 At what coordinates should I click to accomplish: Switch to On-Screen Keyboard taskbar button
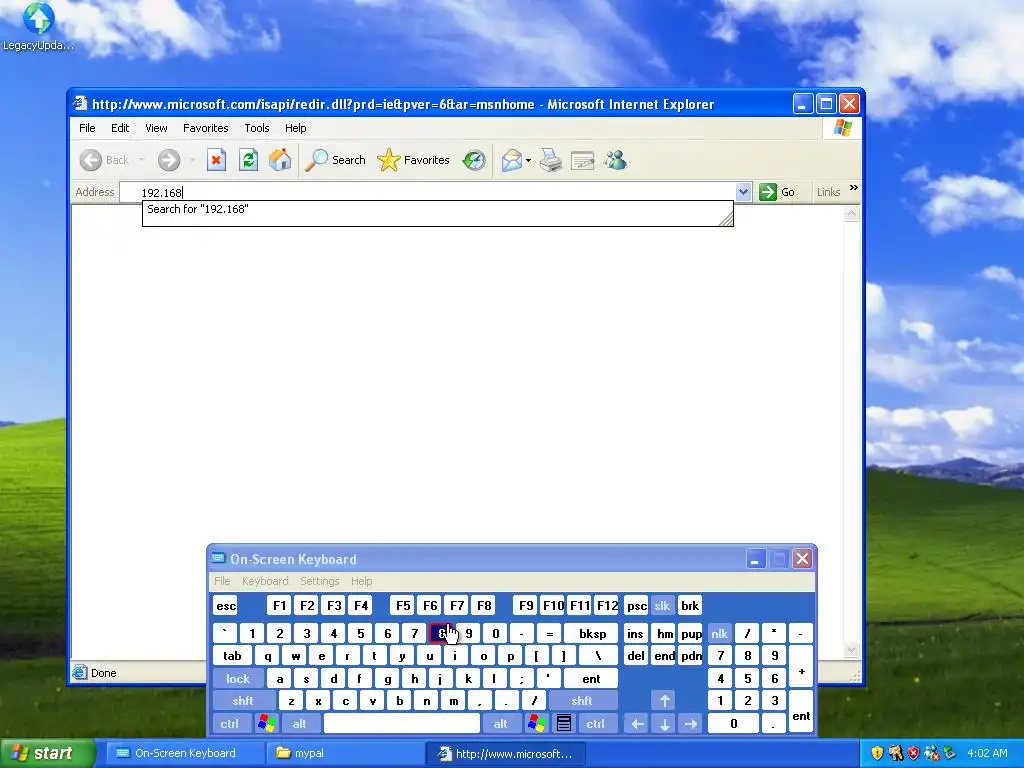pos(185,753)
